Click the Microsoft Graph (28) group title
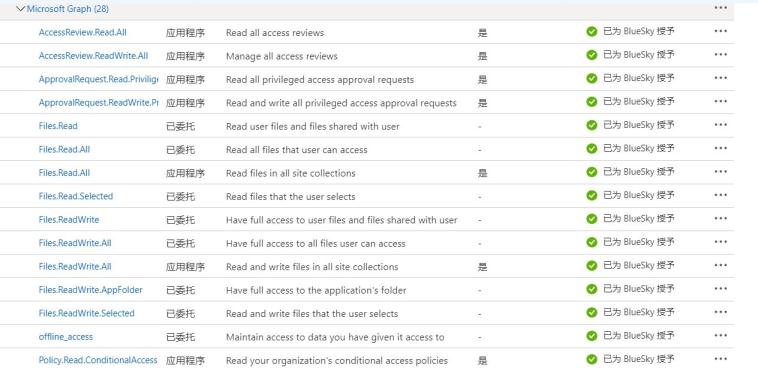Viewport: 758px width, 368px height. [68, 9]
